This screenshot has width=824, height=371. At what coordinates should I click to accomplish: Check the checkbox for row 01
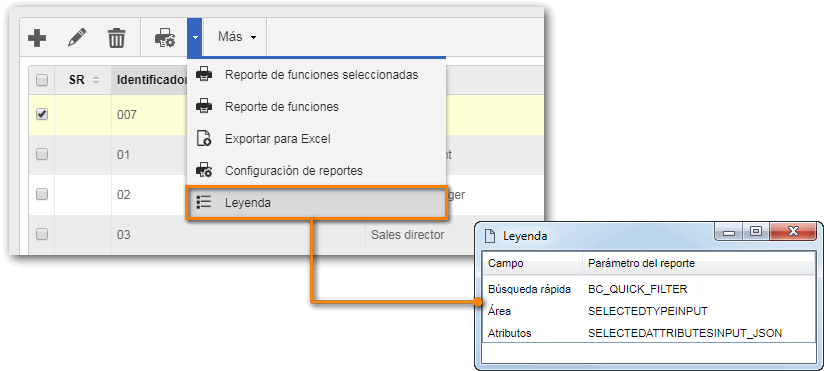[x=42, y=154]
